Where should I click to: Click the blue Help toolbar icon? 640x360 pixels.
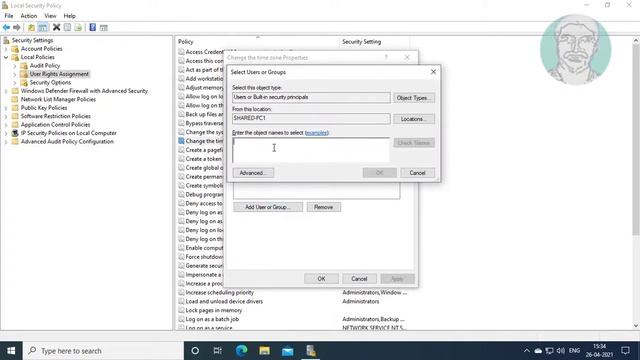pyautogui.click(x=93, y=27)
